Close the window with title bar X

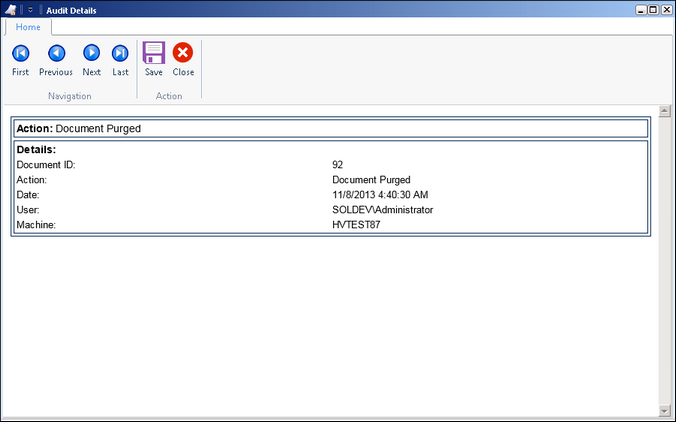coord(666,9)
